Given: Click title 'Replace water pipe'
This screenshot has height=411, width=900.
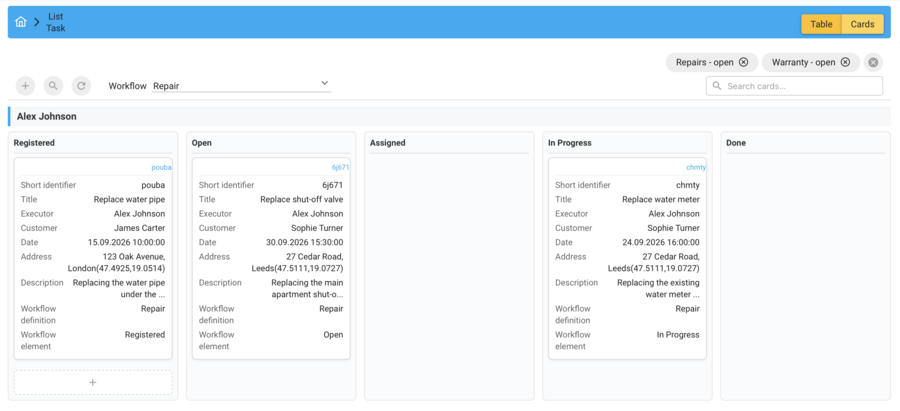Looking at the screenshot, I should [129, 200].
